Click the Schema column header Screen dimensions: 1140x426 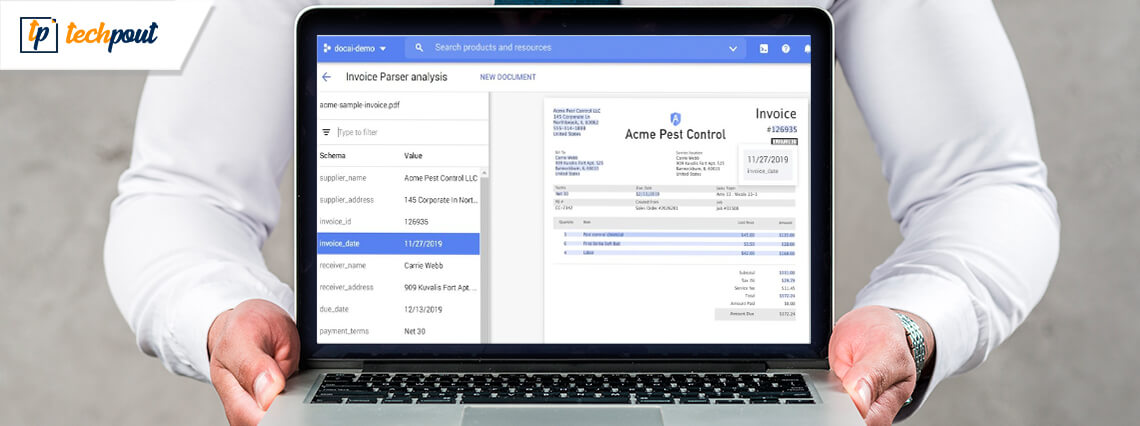(332, 156)
